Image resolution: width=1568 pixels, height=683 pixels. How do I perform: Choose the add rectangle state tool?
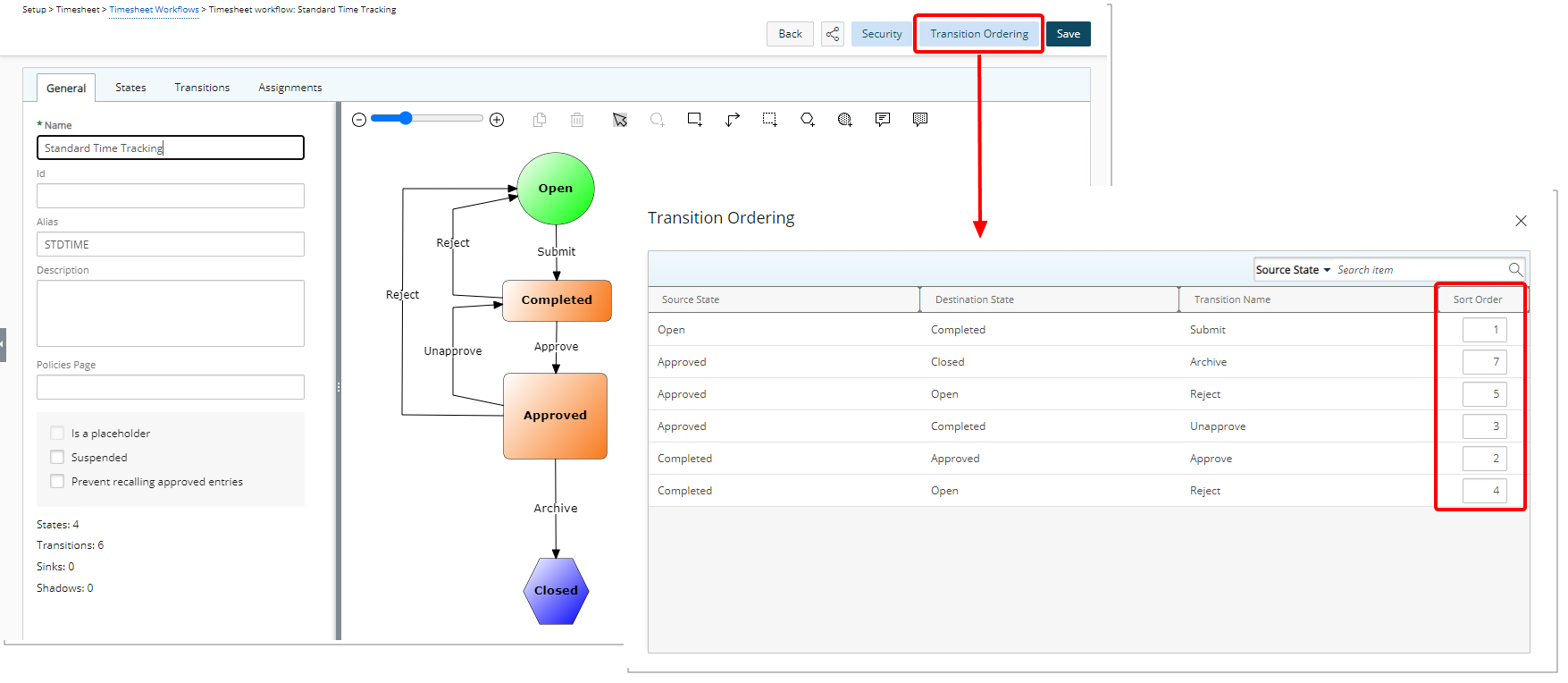click(694, 120)
